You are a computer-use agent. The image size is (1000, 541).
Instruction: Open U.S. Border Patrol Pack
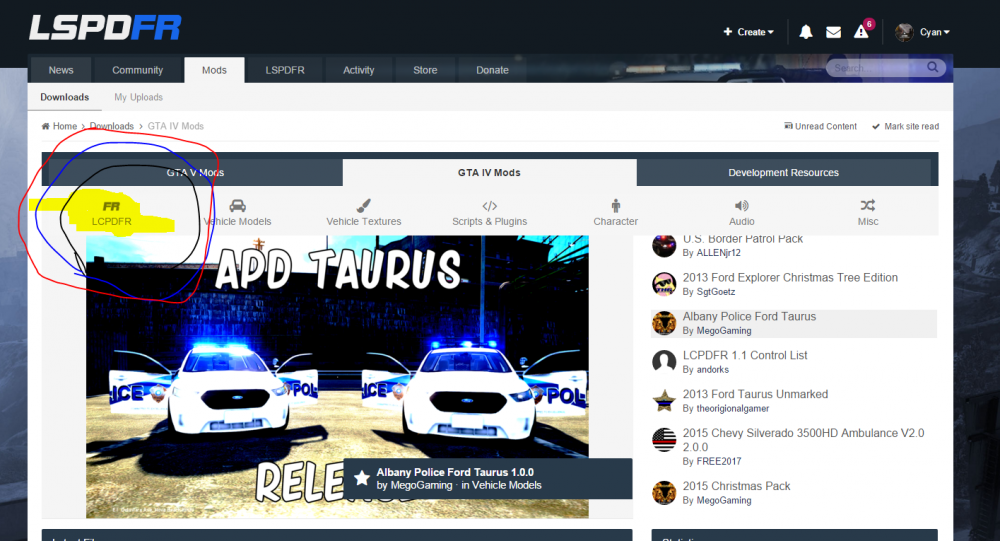point(743,239)
